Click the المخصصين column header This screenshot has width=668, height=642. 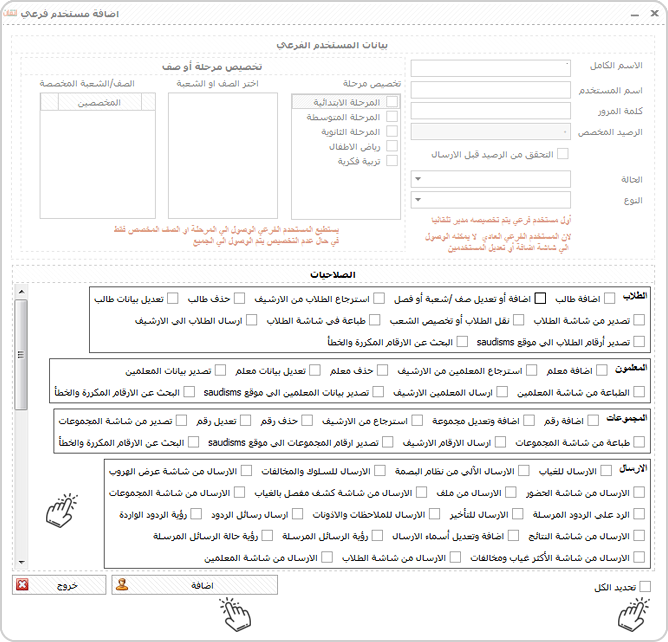click(x=99, y=103)
